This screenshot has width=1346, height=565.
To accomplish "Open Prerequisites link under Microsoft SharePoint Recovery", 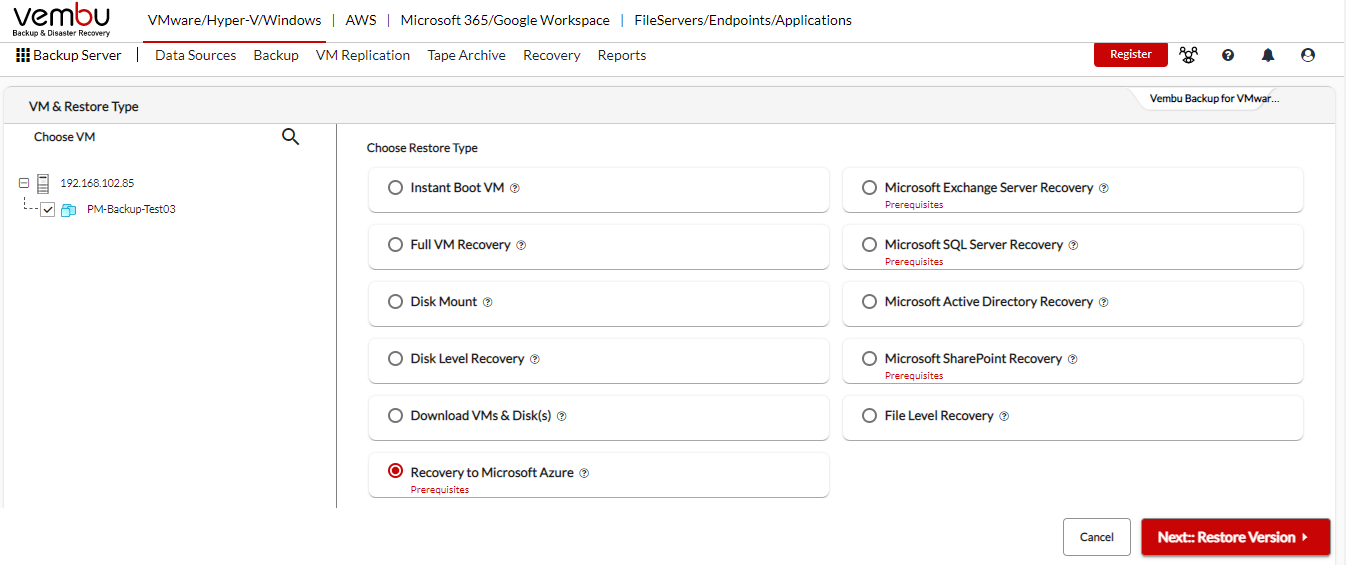I will (914, 376).
